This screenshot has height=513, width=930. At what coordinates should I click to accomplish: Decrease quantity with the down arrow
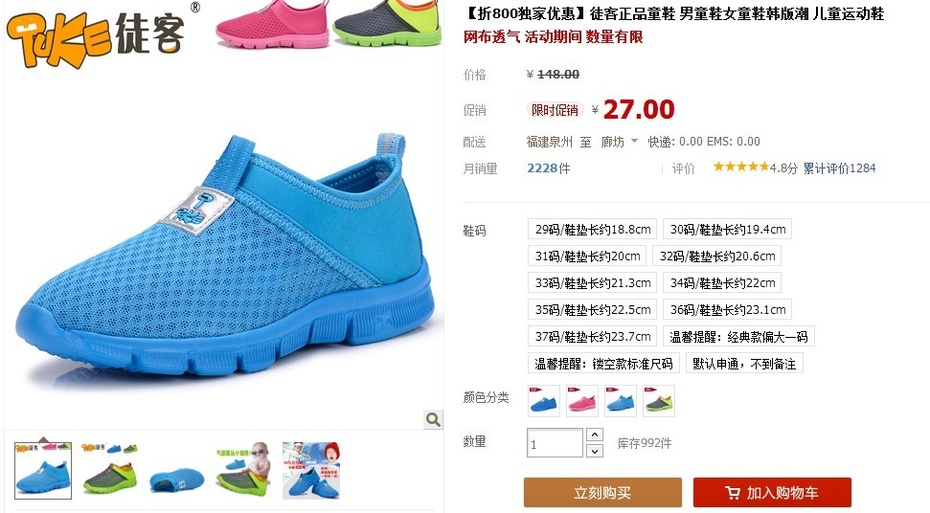594,451
